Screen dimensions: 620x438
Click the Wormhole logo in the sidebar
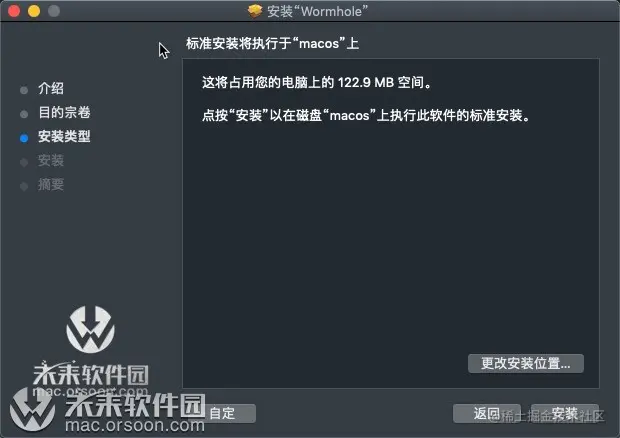(x=91, y=329)
